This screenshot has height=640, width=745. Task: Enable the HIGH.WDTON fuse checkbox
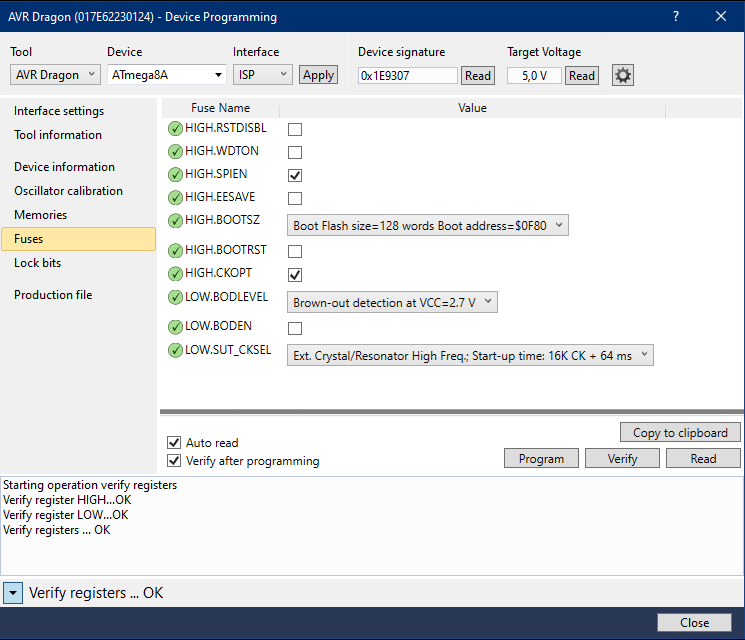click(x=295, y=152)
